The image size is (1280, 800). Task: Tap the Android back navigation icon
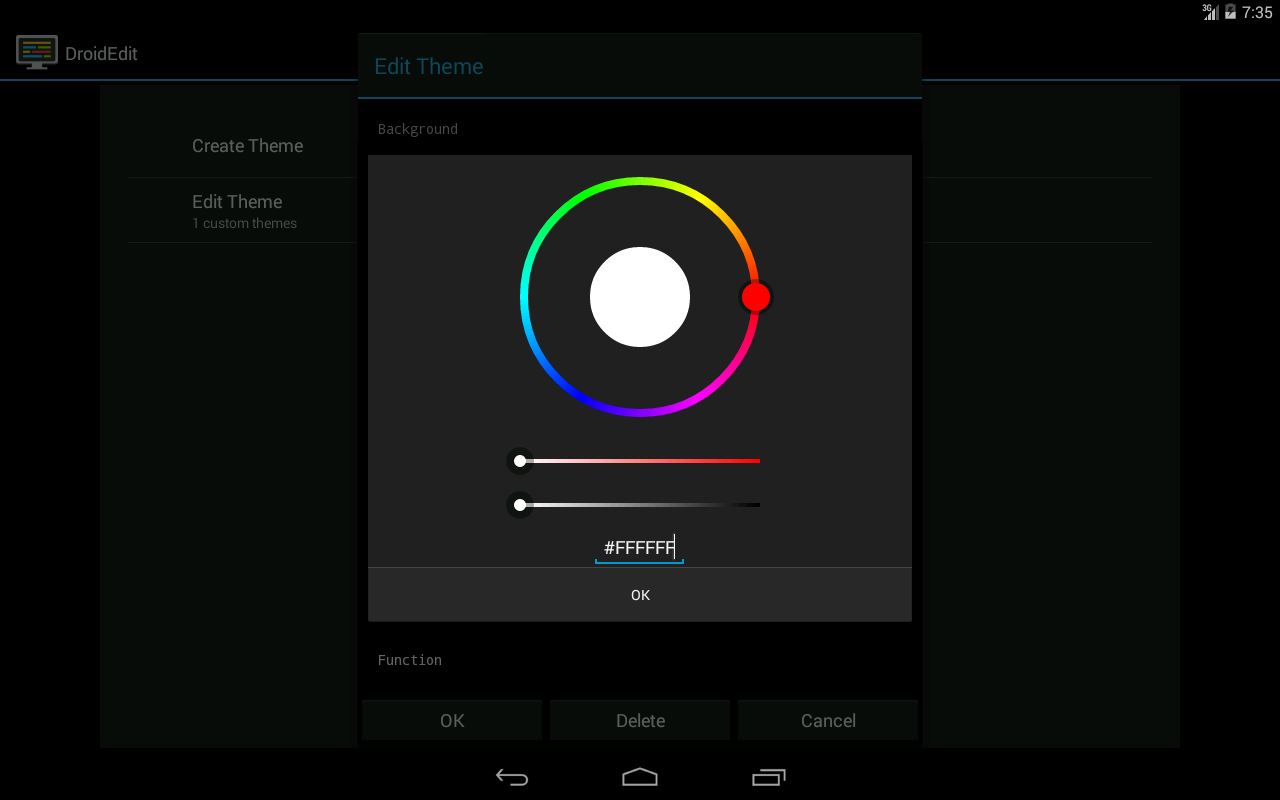coord(512,777)
